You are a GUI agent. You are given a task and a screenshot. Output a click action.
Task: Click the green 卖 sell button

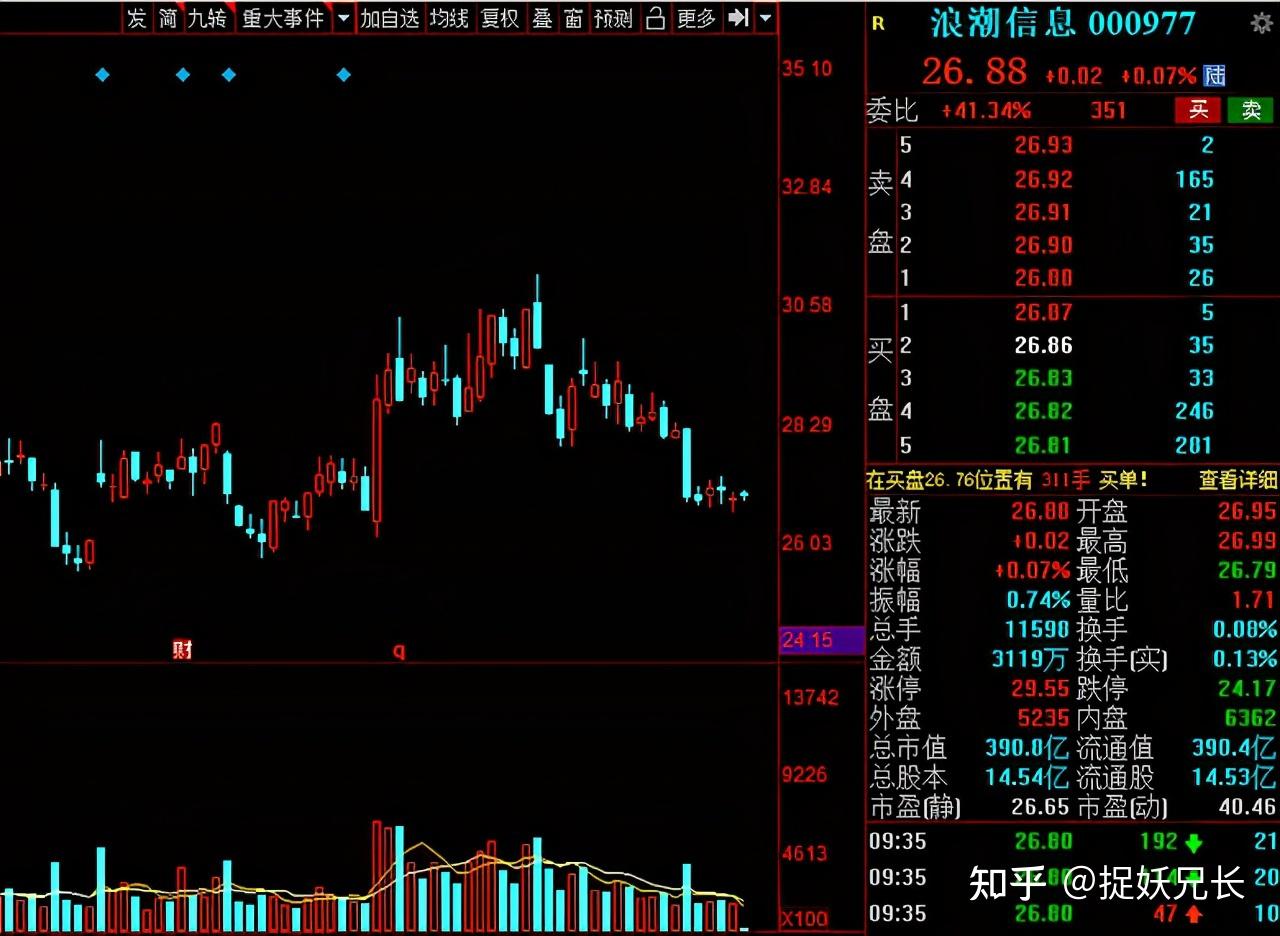click(1251, 110)
